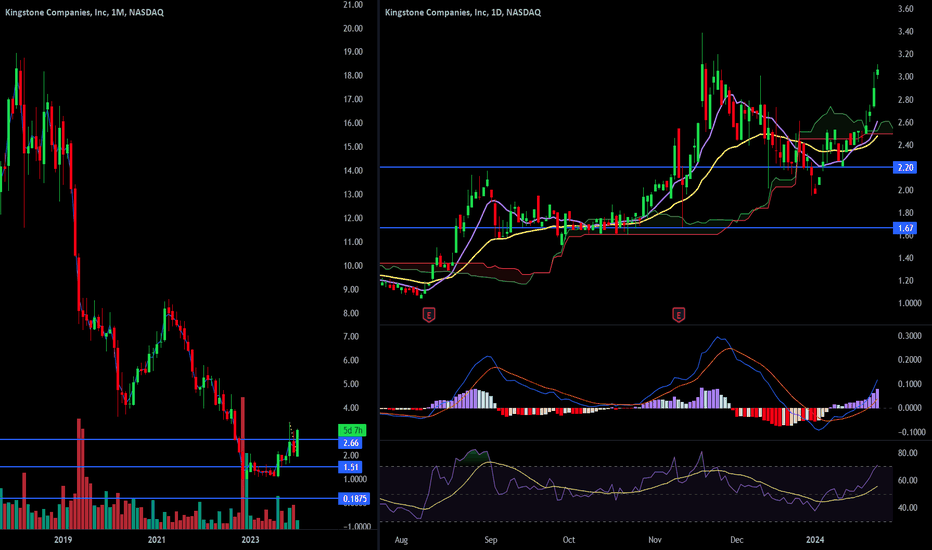Viewport: 932px width, 550px height.
Task: Select the 0.1875 price label on monthly chart
Action: [354, 499]
